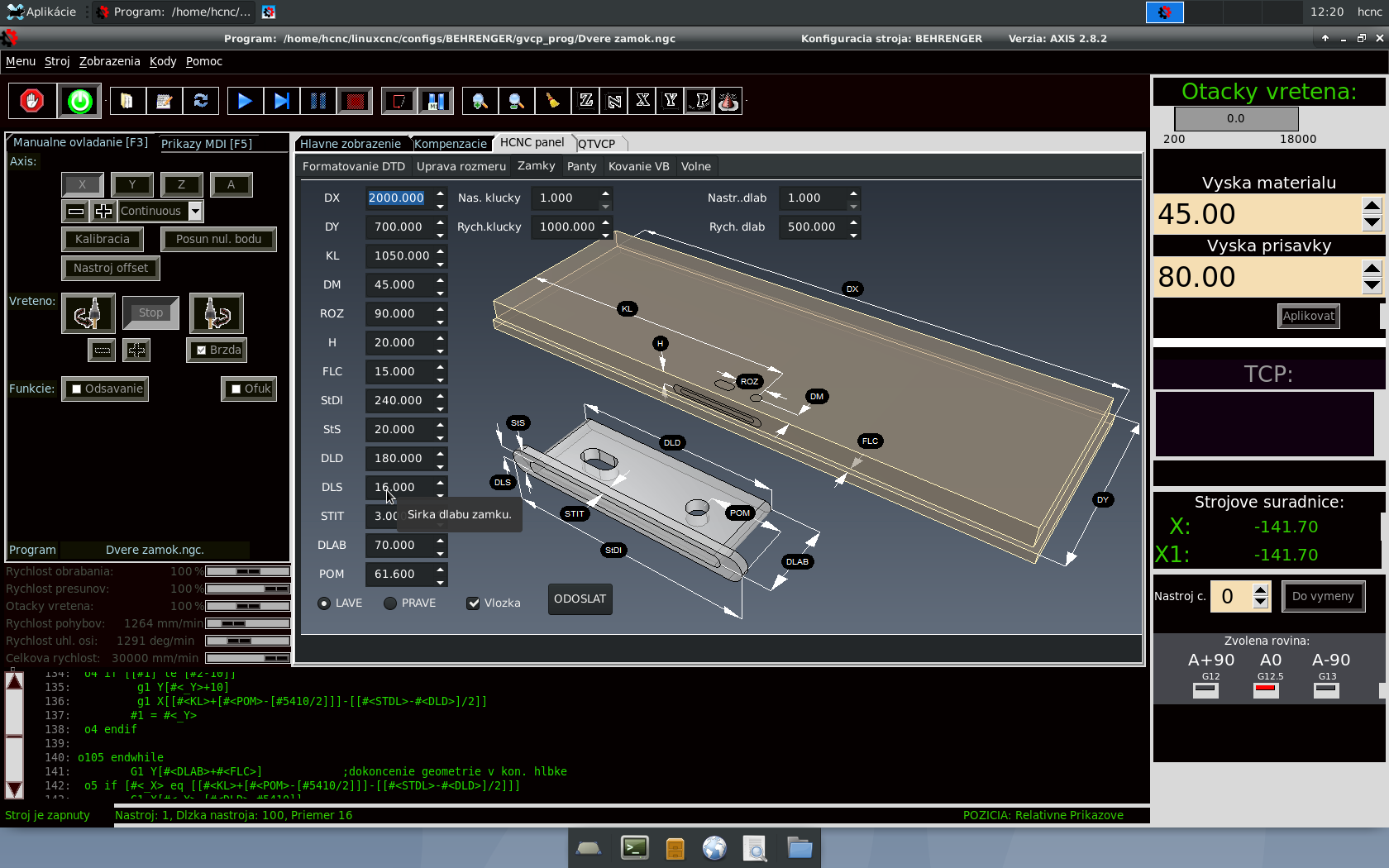Start spindle with left rotation icon

pyautogui.click(x=88, y=313)
